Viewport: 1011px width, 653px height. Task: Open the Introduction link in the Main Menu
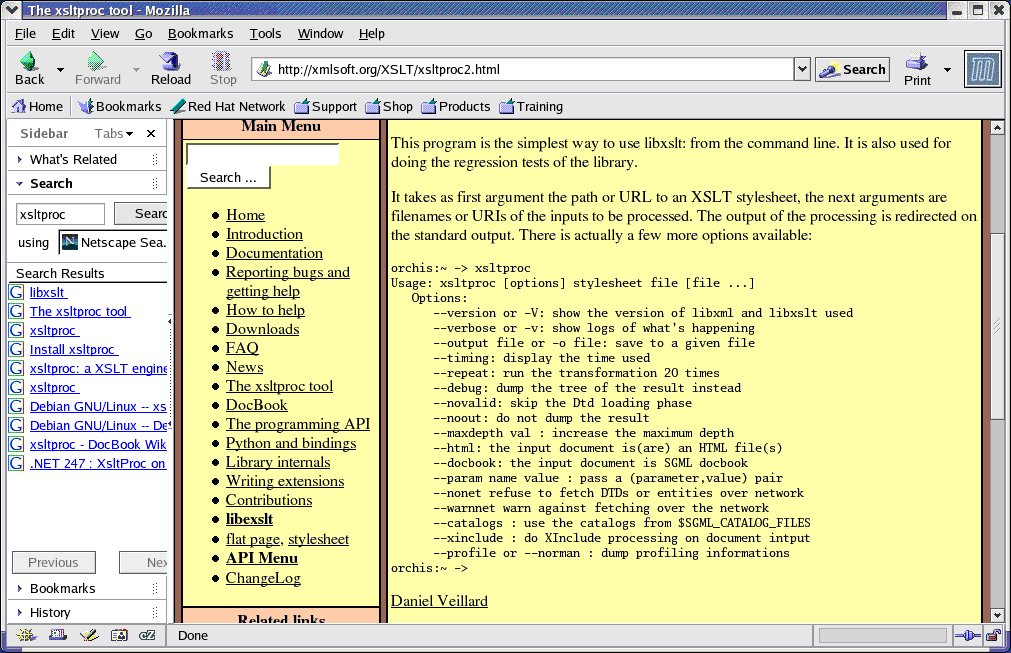point(264,234)
